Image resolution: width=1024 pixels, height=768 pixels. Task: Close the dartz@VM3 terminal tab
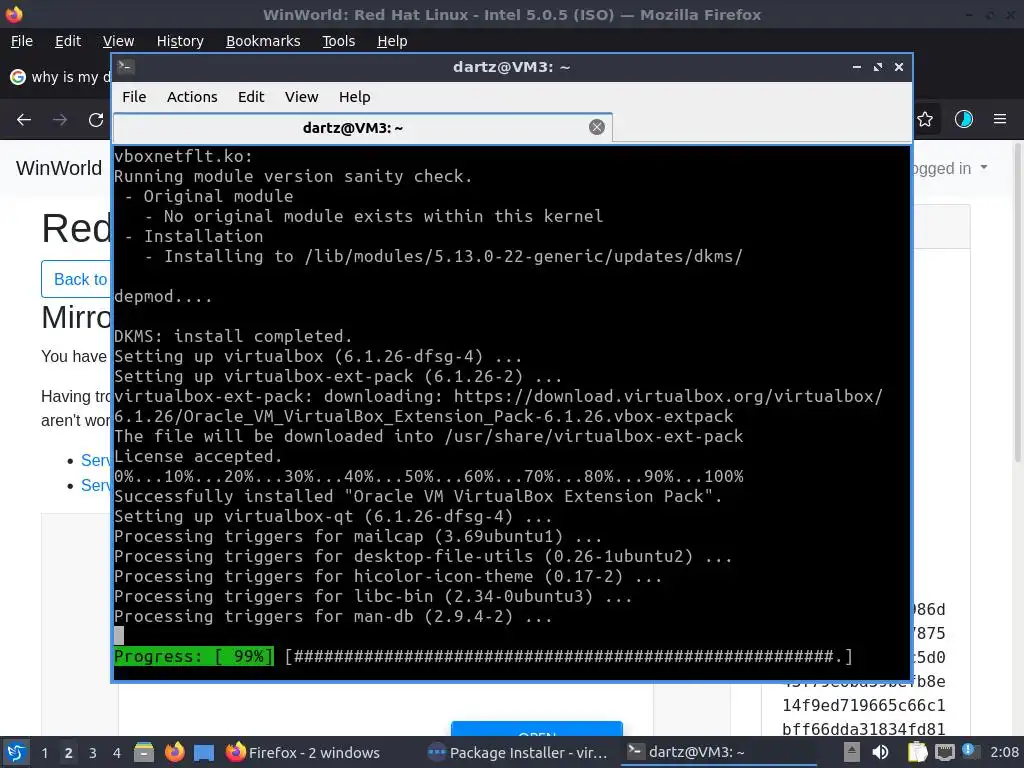coord(596,127)
